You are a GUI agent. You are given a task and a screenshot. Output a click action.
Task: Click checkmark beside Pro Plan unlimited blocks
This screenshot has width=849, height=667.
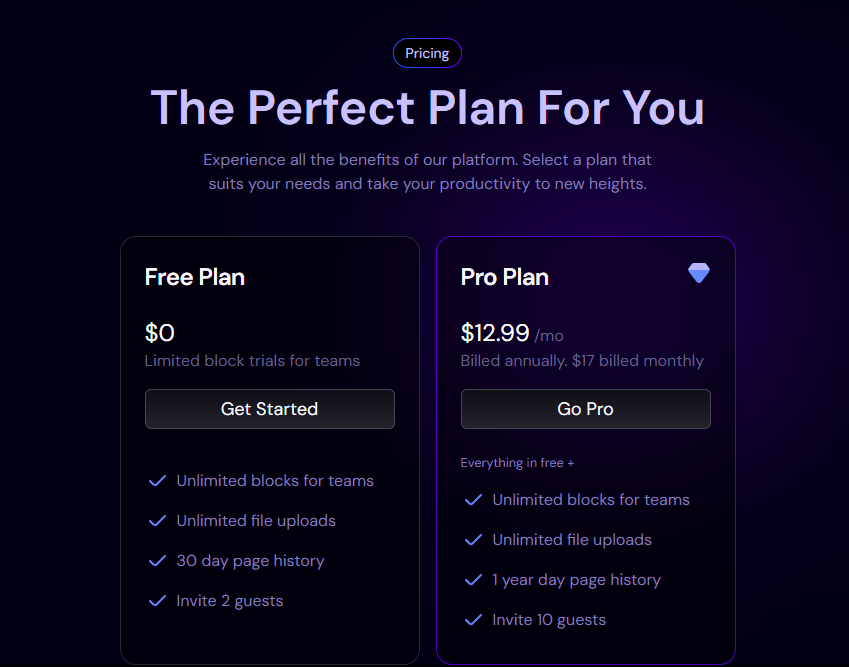473,500
